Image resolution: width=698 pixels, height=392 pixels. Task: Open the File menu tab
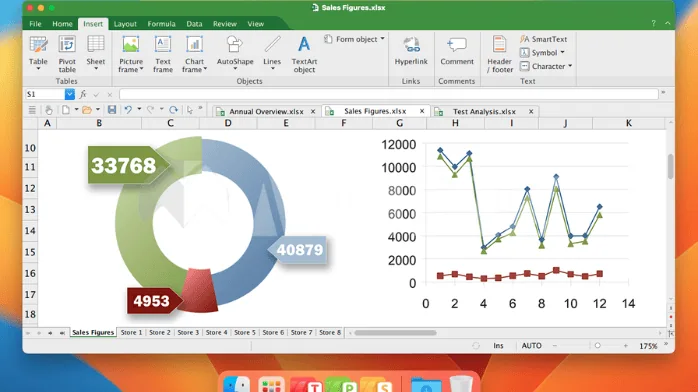[x=35, y=24]
